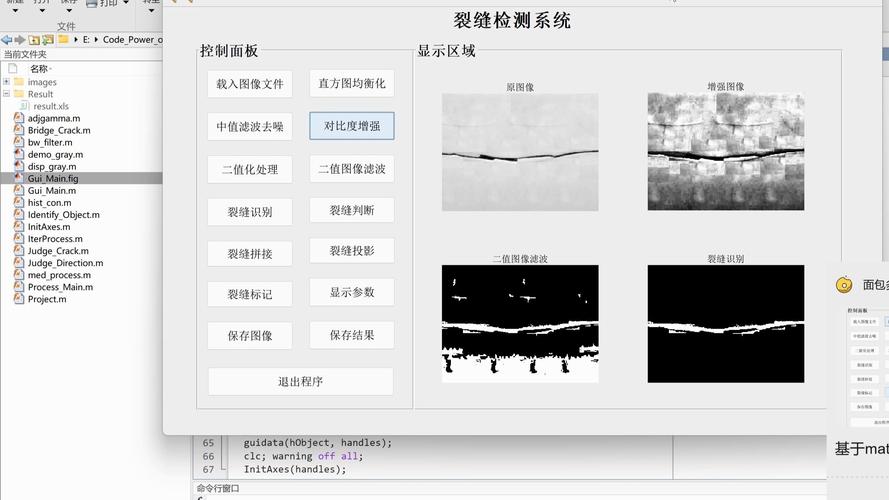Click the Bridge_Crack.m file icon
Viewport: 889px width, 500px height.
click(x=19, y=130)
